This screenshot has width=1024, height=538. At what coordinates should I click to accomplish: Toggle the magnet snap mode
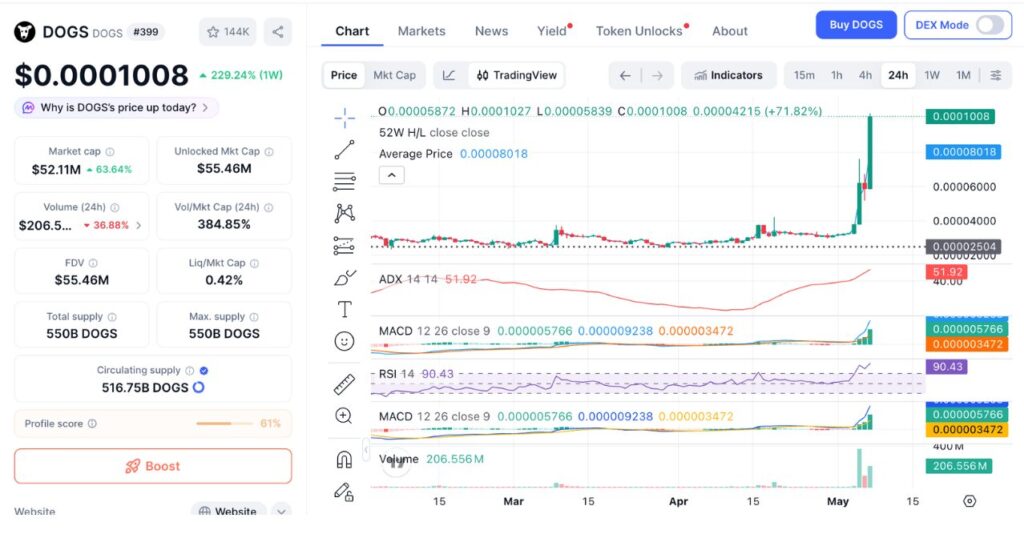(344, 460)
